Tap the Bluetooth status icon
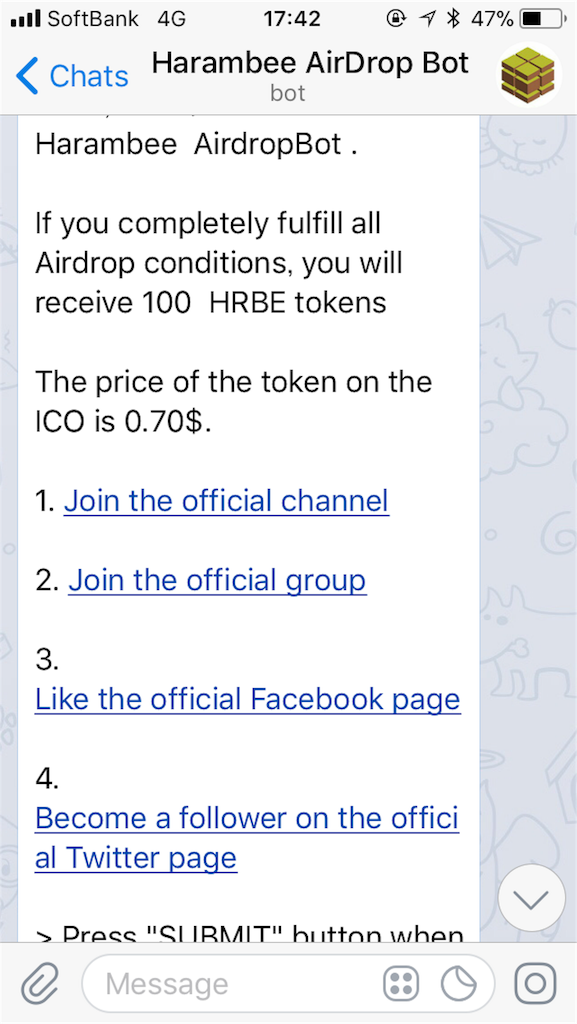Image resolution: width=577 pixels, height=1024 pixels. tap(453, 20)
